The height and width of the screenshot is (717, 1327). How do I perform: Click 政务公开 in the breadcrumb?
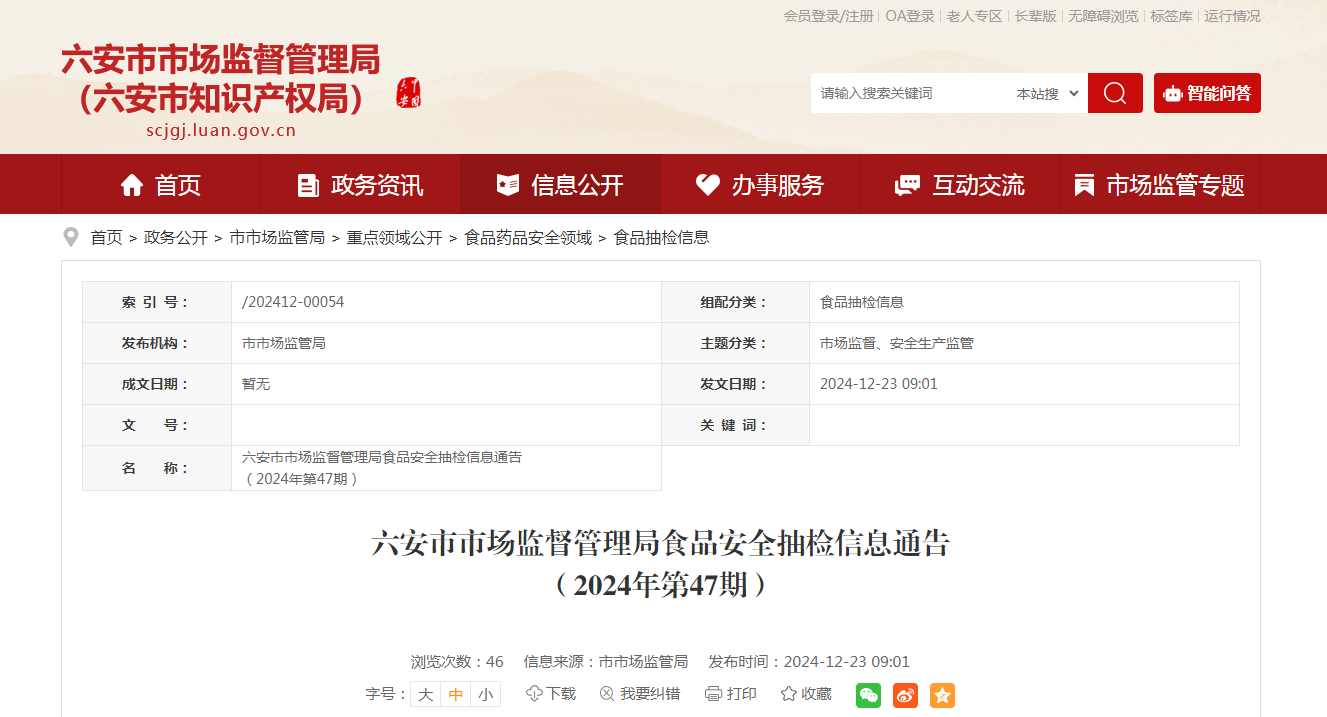(x=176, y=238)
